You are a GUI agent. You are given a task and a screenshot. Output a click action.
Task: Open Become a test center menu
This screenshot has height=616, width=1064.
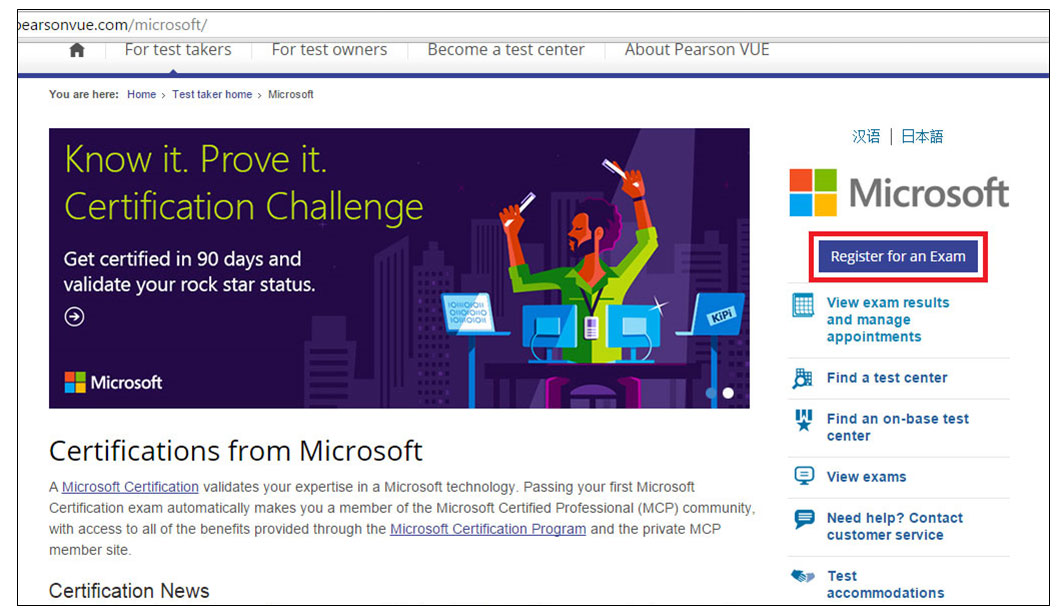506,50
